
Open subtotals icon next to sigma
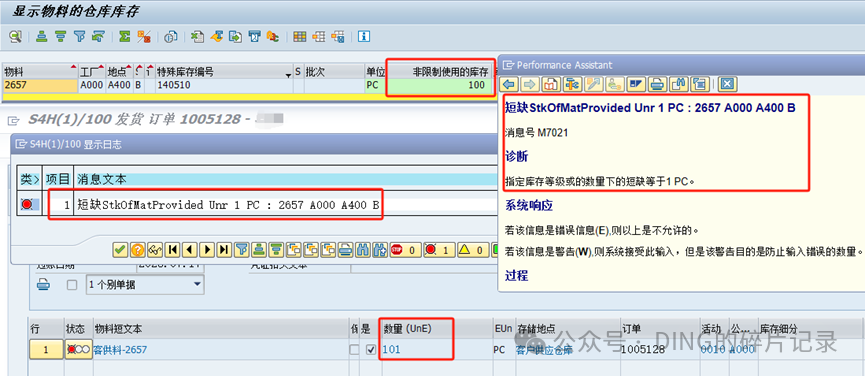coord(143,37)
